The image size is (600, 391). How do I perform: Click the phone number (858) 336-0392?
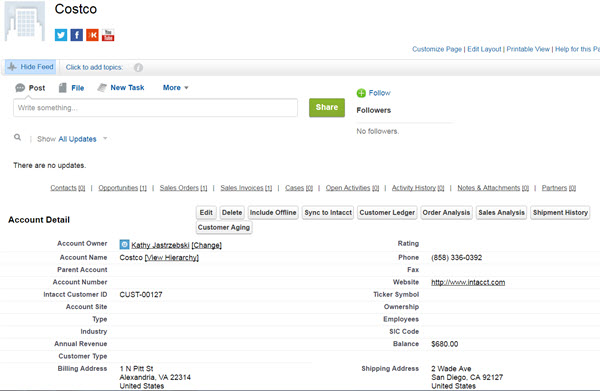pyautogui.click(x=457, y=257)
